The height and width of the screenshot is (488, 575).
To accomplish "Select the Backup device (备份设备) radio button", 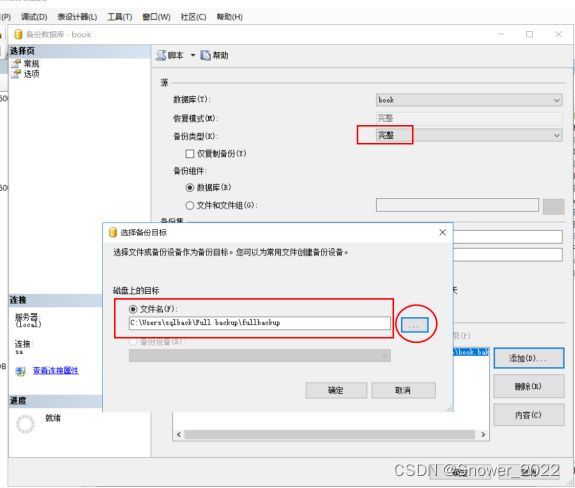I will pos(133,342).
